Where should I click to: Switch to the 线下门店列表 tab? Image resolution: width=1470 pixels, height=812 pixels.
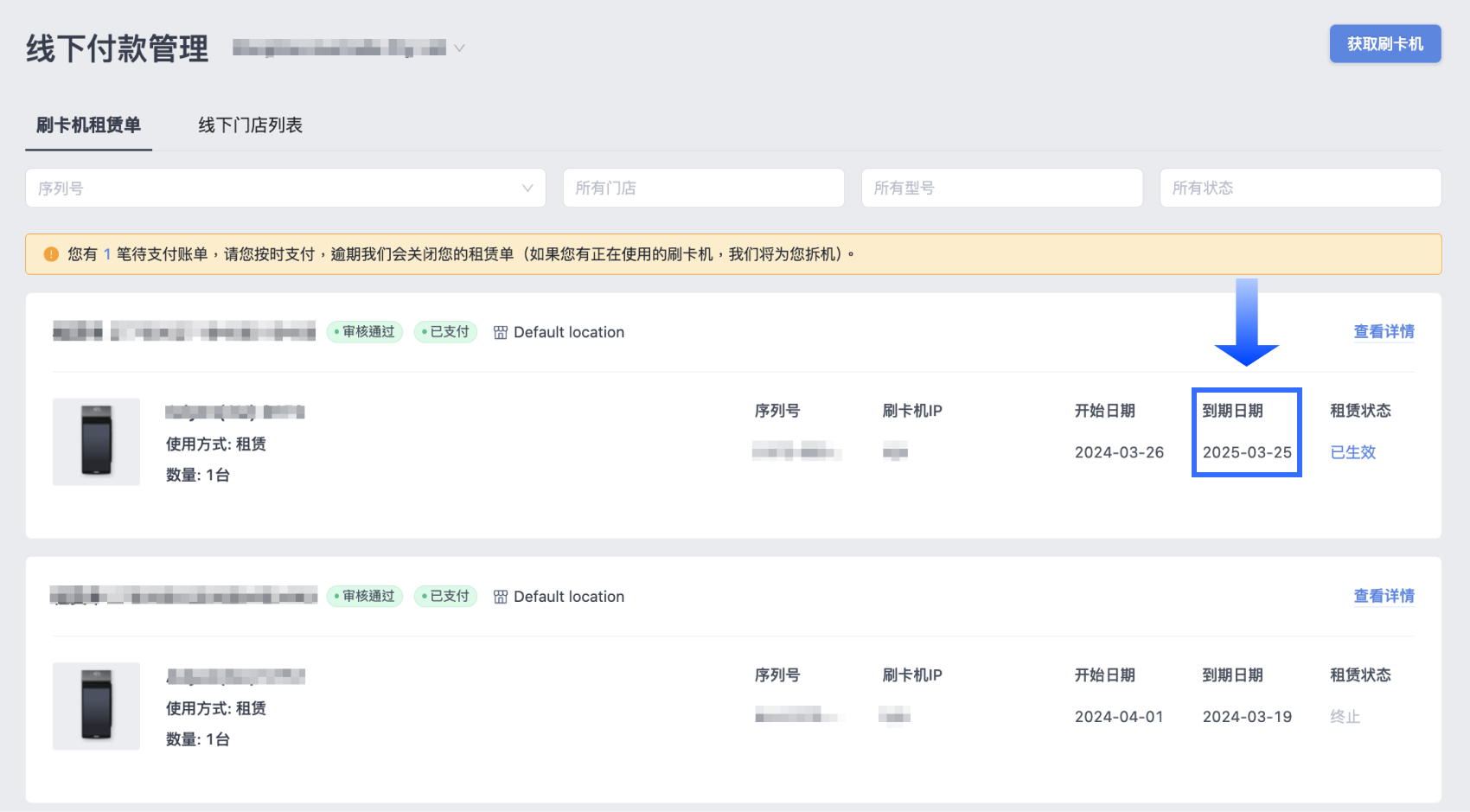tap(250, 125)
